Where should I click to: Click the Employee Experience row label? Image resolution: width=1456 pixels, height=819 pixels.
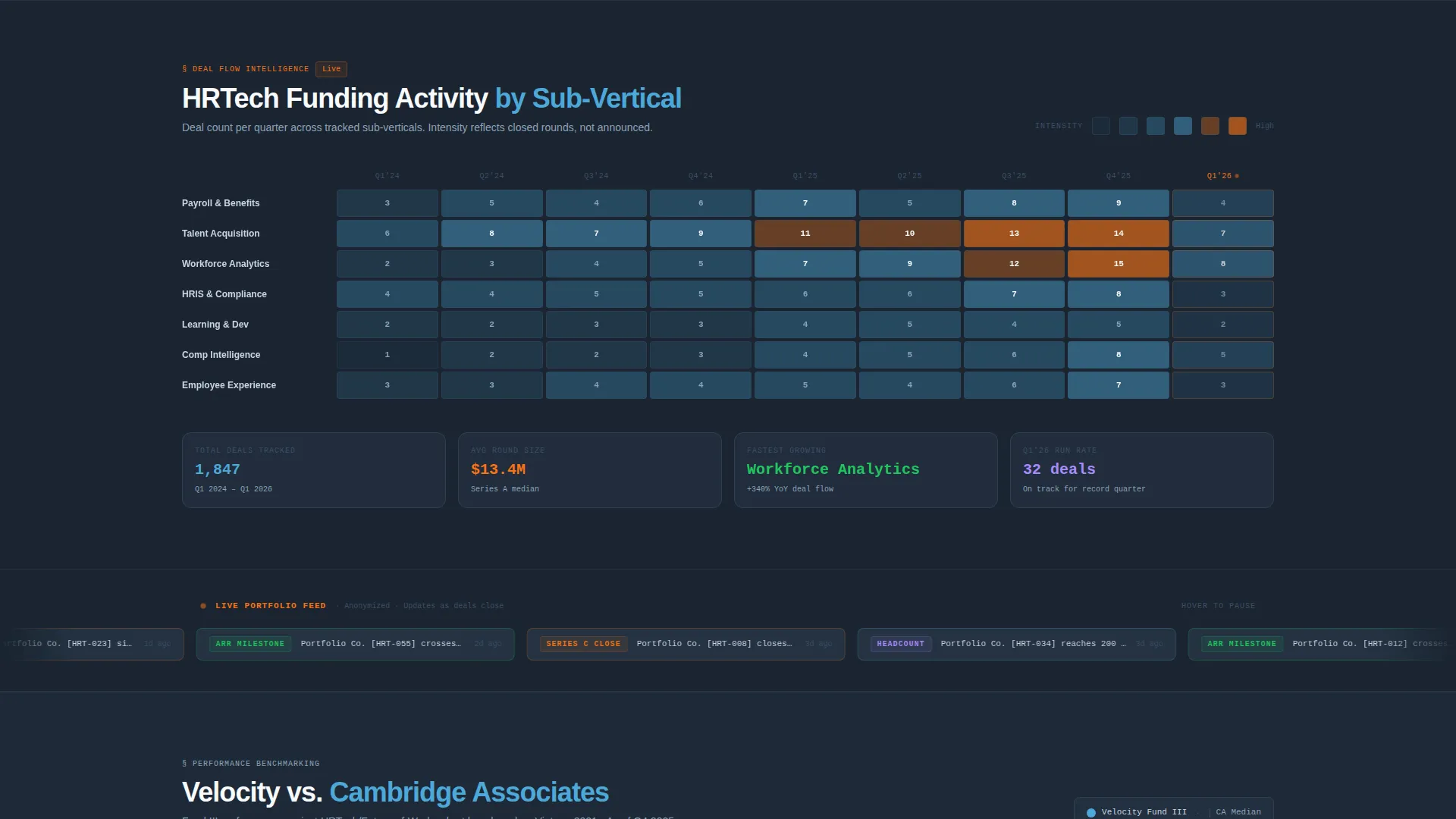(229, 385)
